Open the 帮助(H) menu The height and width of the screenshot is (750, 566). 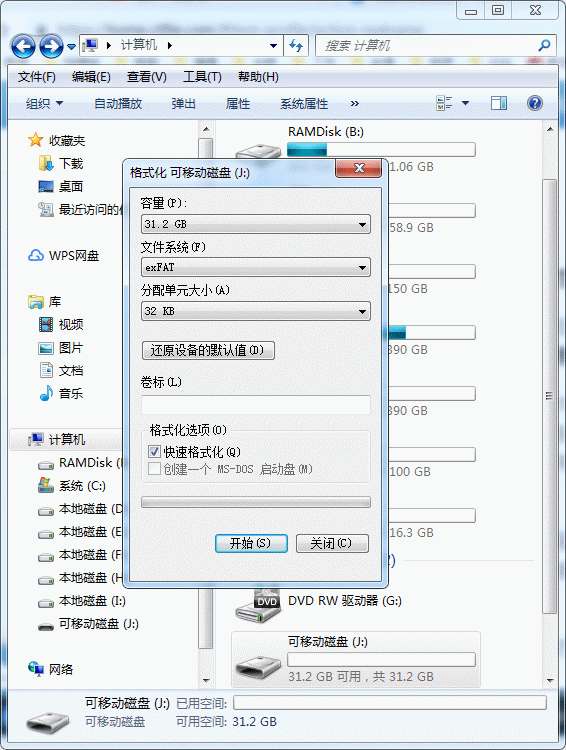coord(258,77)
